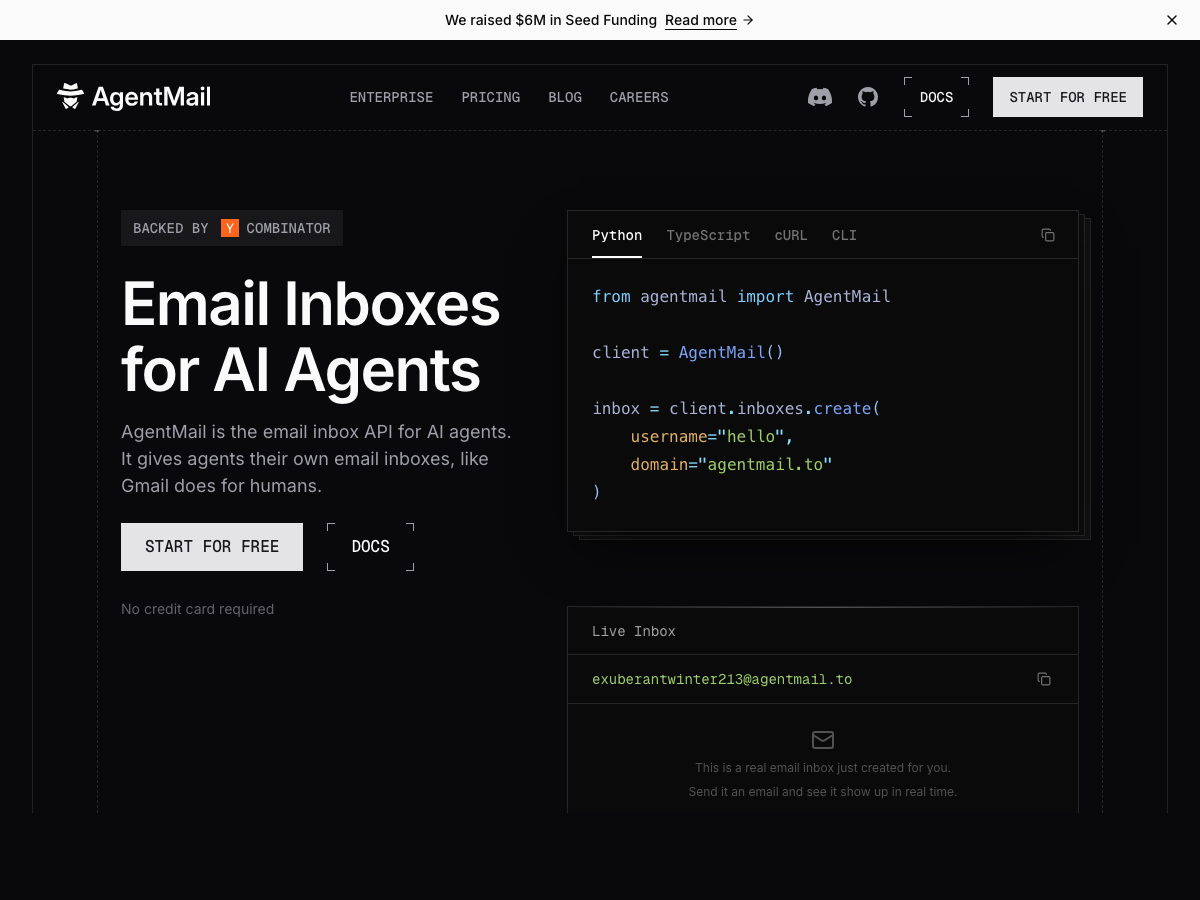Click the AgentMail logo

click(134, 97)
